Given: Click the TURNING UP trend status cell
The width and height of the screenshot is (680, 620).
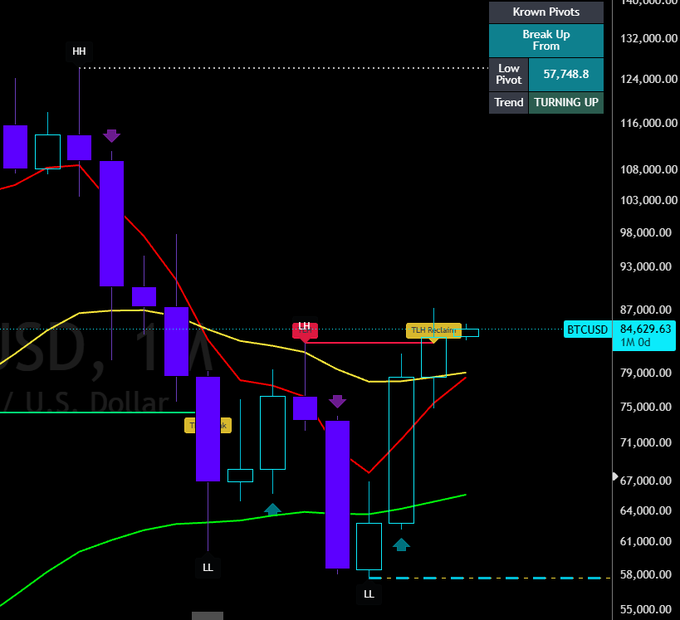Looking at the screenshot, I should (566, 102).
